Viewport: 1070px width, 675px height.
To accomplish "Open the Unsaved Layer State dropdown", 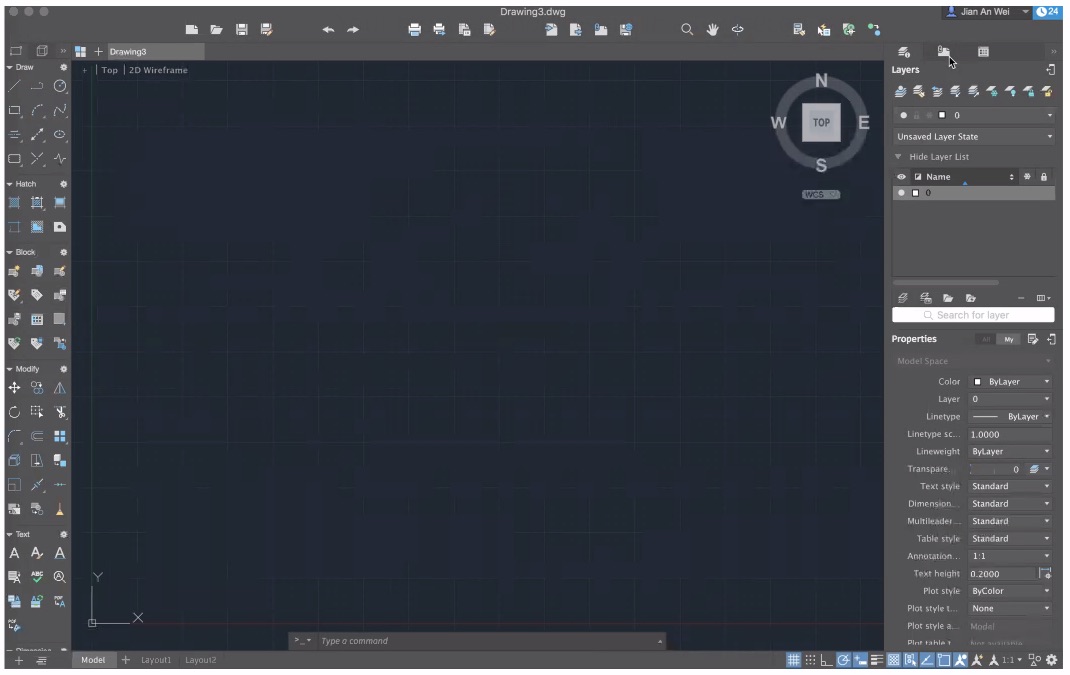I will (974, 137).
